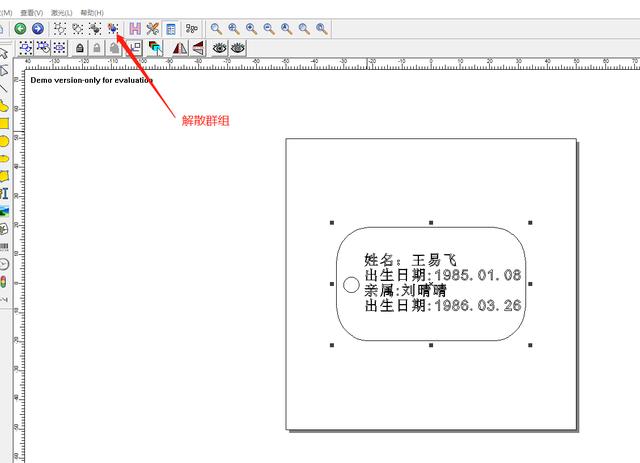Screen dimensions: 640x463
Task: Open the 激光(L) menu
Action: click(x=62, y=12)
